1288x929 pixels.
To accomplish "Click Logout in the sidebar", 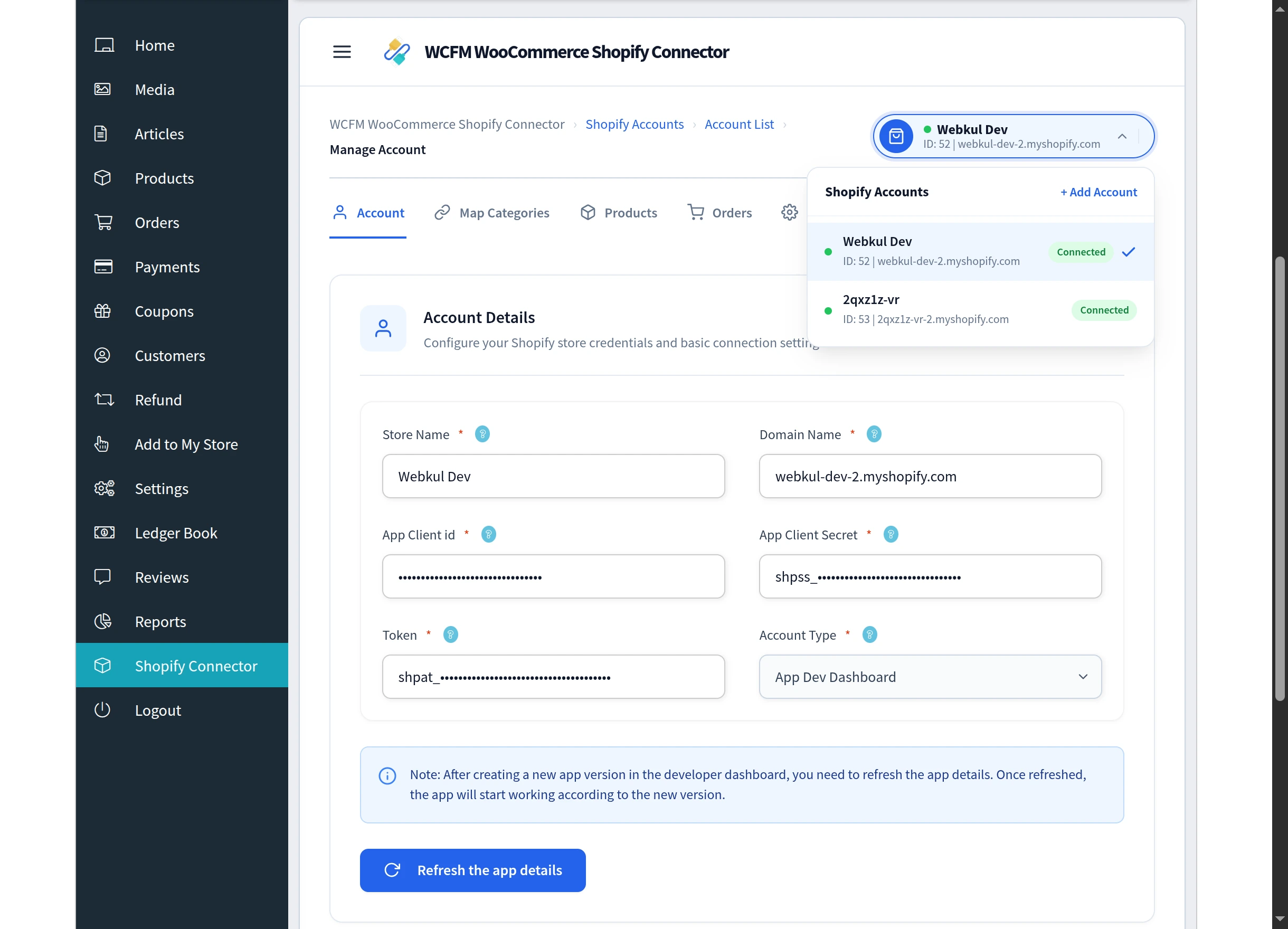I will 182,709.
